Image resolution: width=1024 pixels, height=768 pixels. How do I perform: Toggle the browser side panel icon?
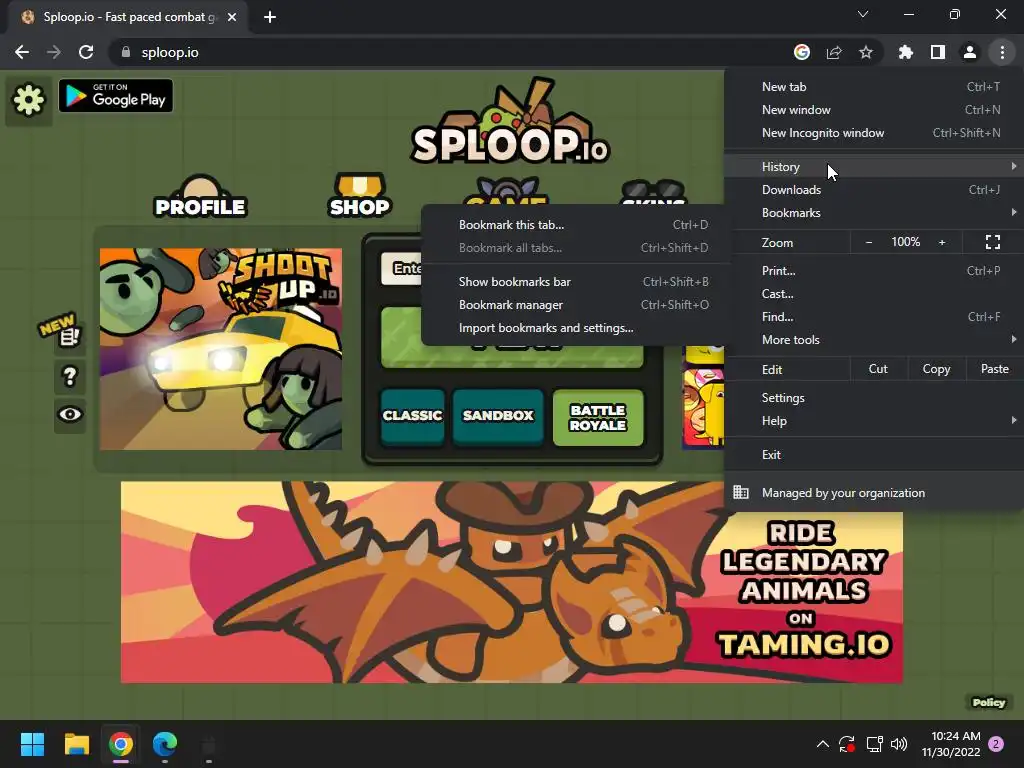click(938, 52)
